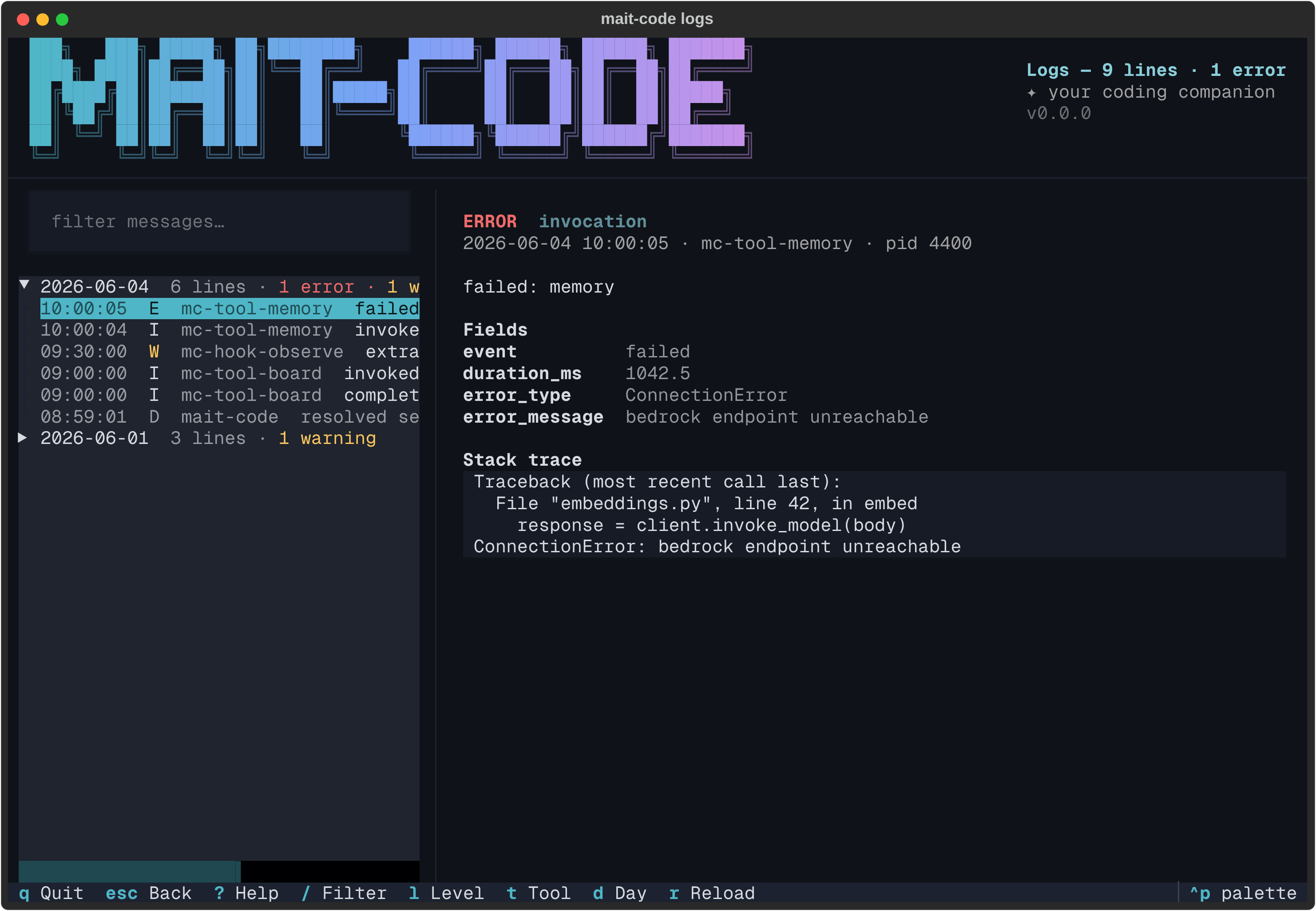Click the q Quit footer shortcut
1316x911 pixels.
(x=52, y=893)
